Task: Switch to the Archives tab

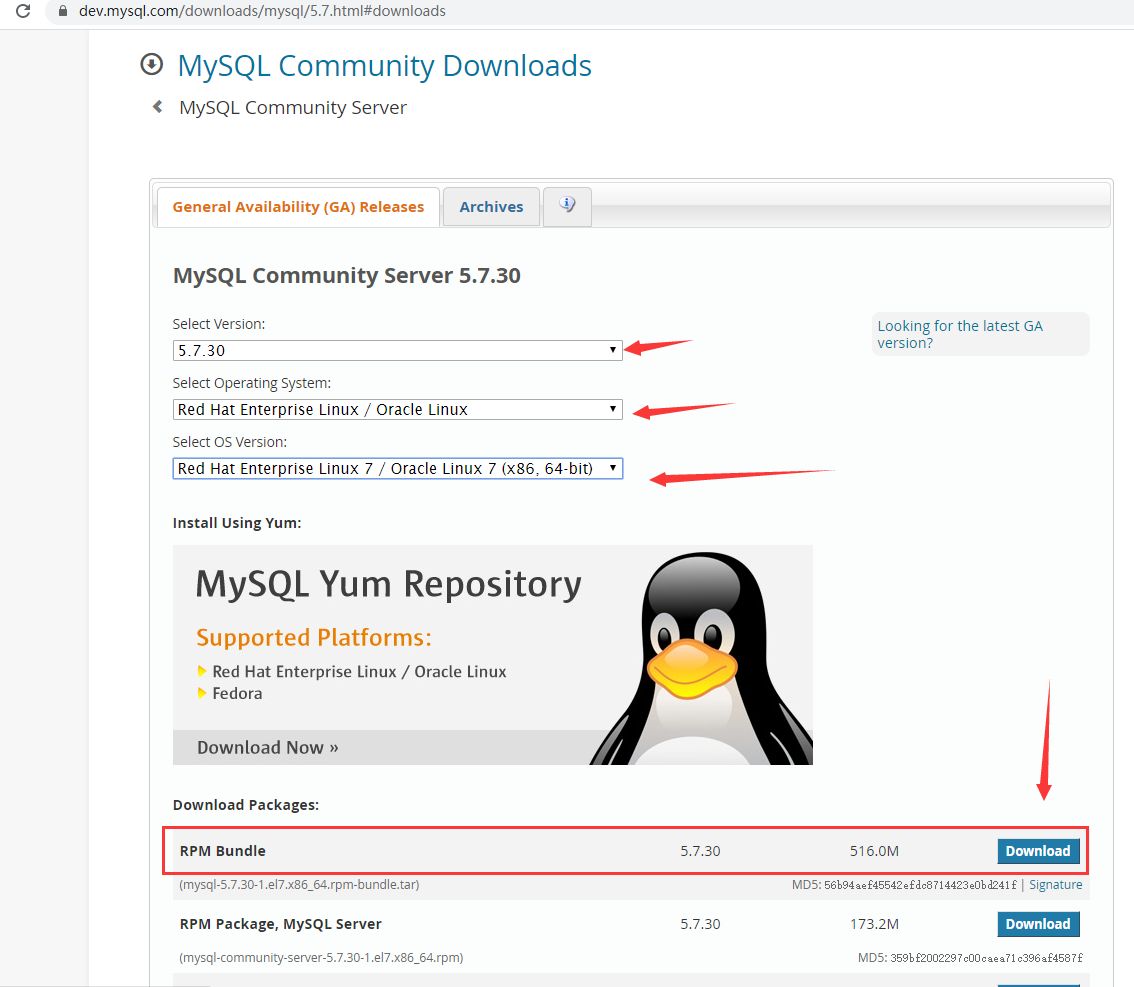Action: click(491, 207)
